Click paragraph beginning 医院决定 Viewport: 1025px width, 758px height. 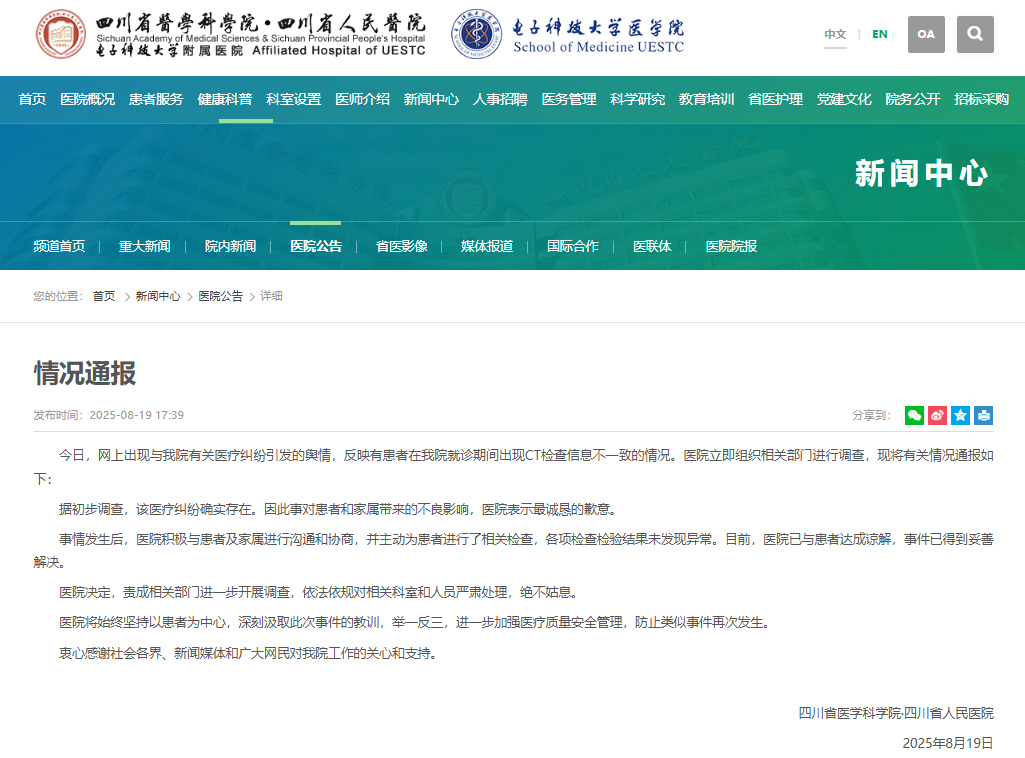[x=319, y=592]
